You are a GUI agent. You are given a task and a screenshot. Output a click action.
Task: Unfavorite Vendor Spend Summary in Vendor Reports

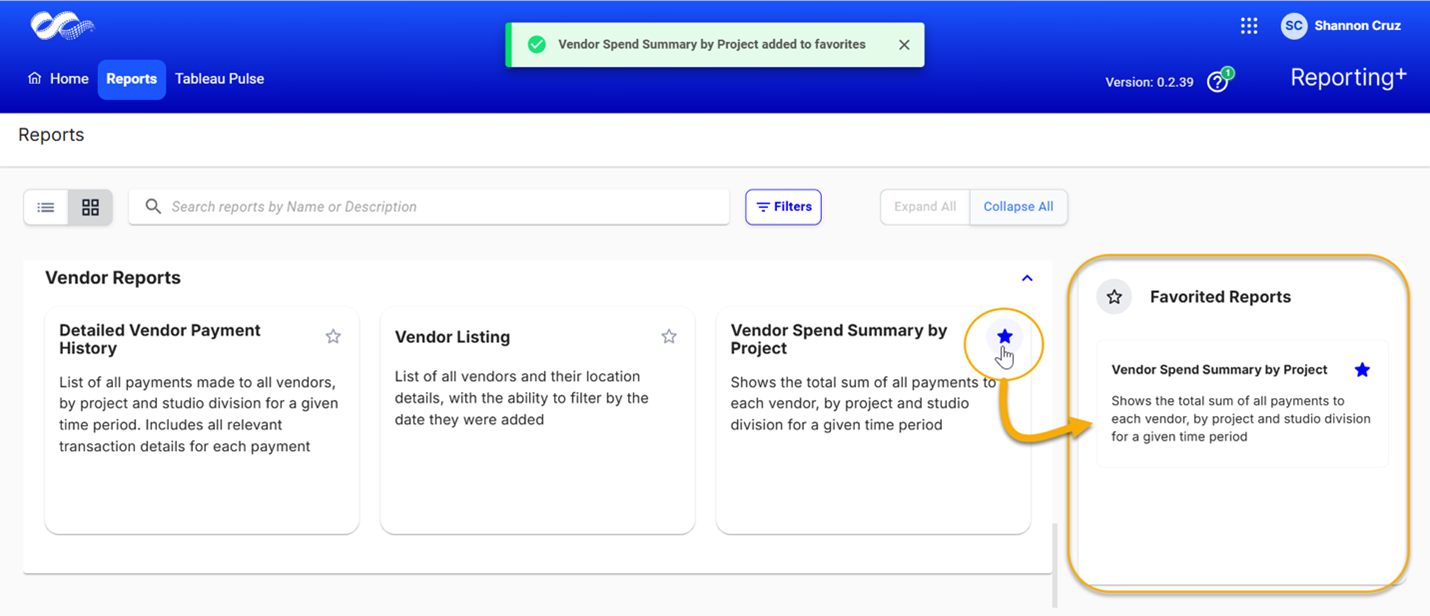[1005, 337]
